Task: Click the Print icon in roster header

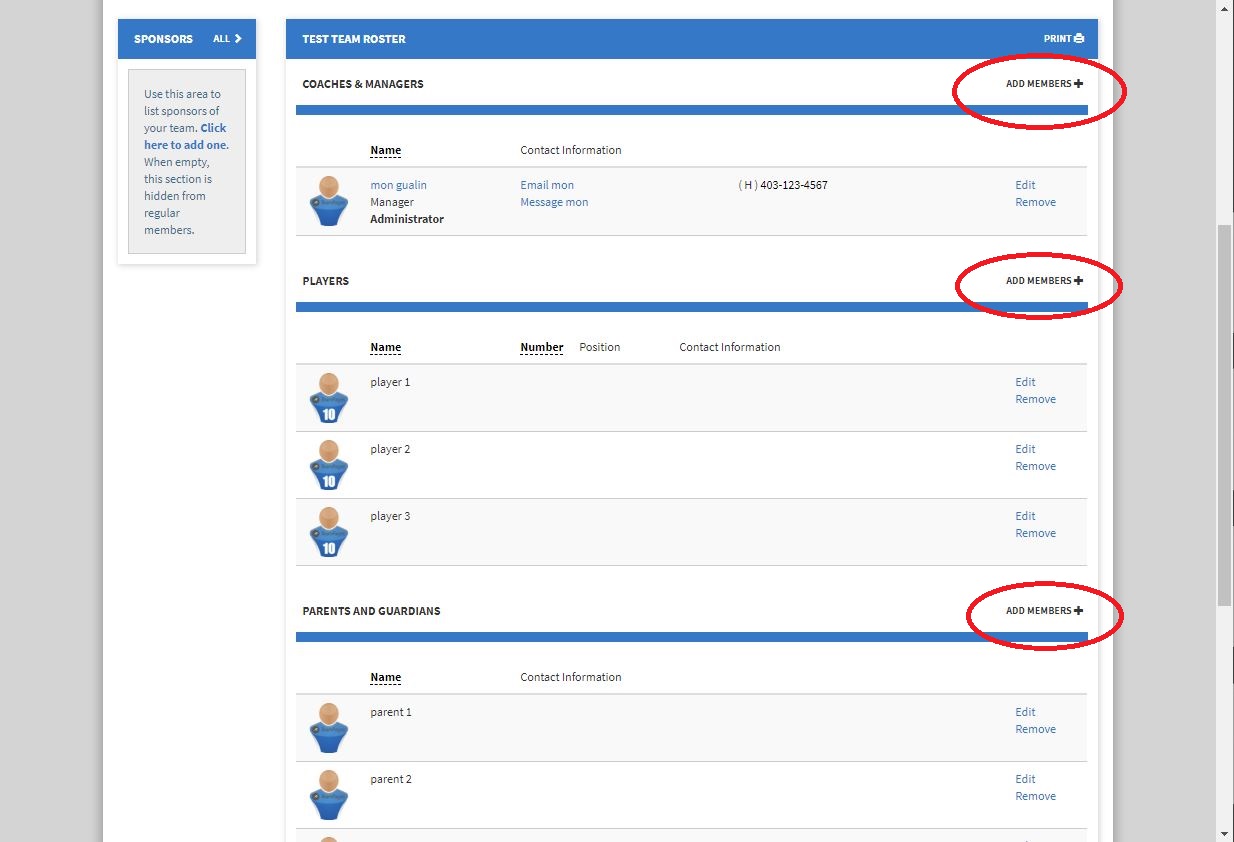Action: point(1078,39)
